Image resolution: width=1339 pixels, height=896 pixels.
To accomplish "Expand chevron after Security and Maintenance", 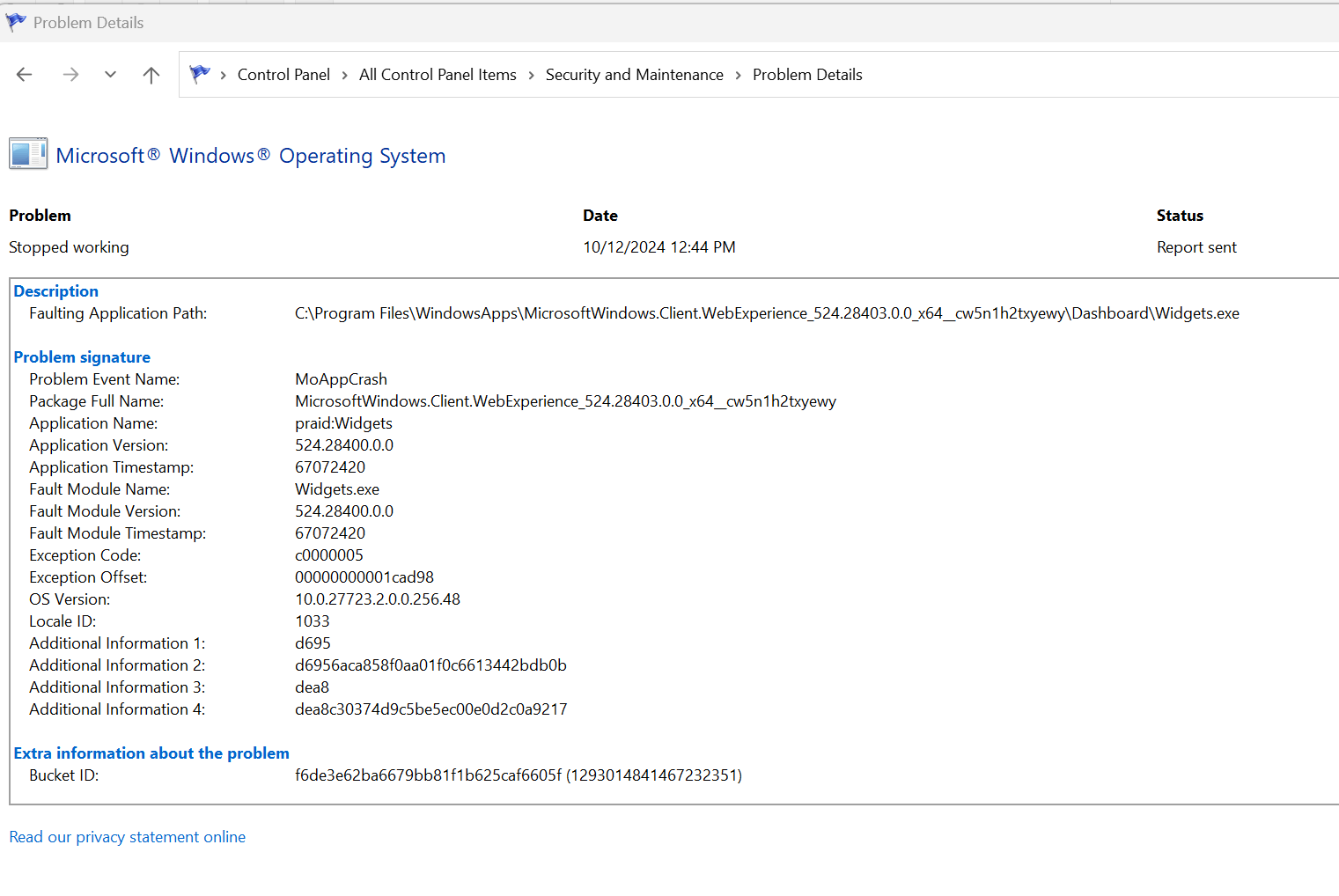I will [x=738, y=76].
